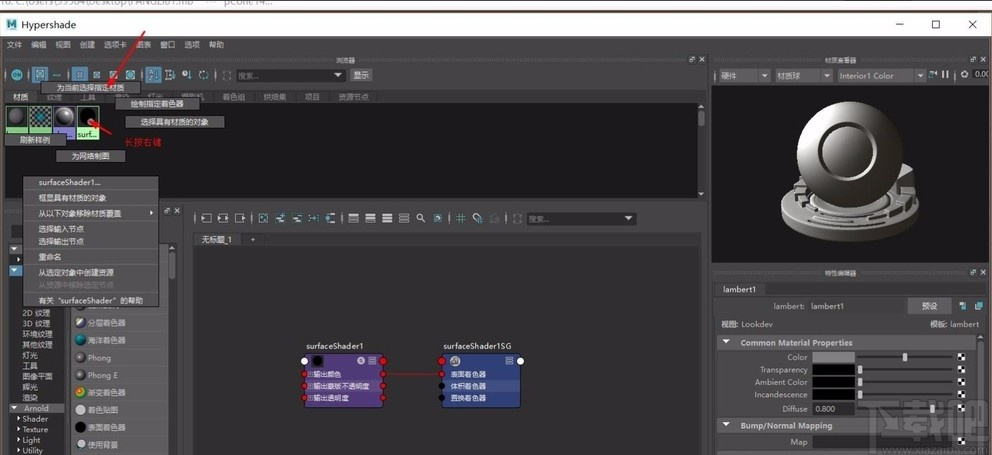The height and width of the screenshot is (455, 992).
Task: Click surfaceShader1 node thumbnail swatch
Action: coord(318,361)
